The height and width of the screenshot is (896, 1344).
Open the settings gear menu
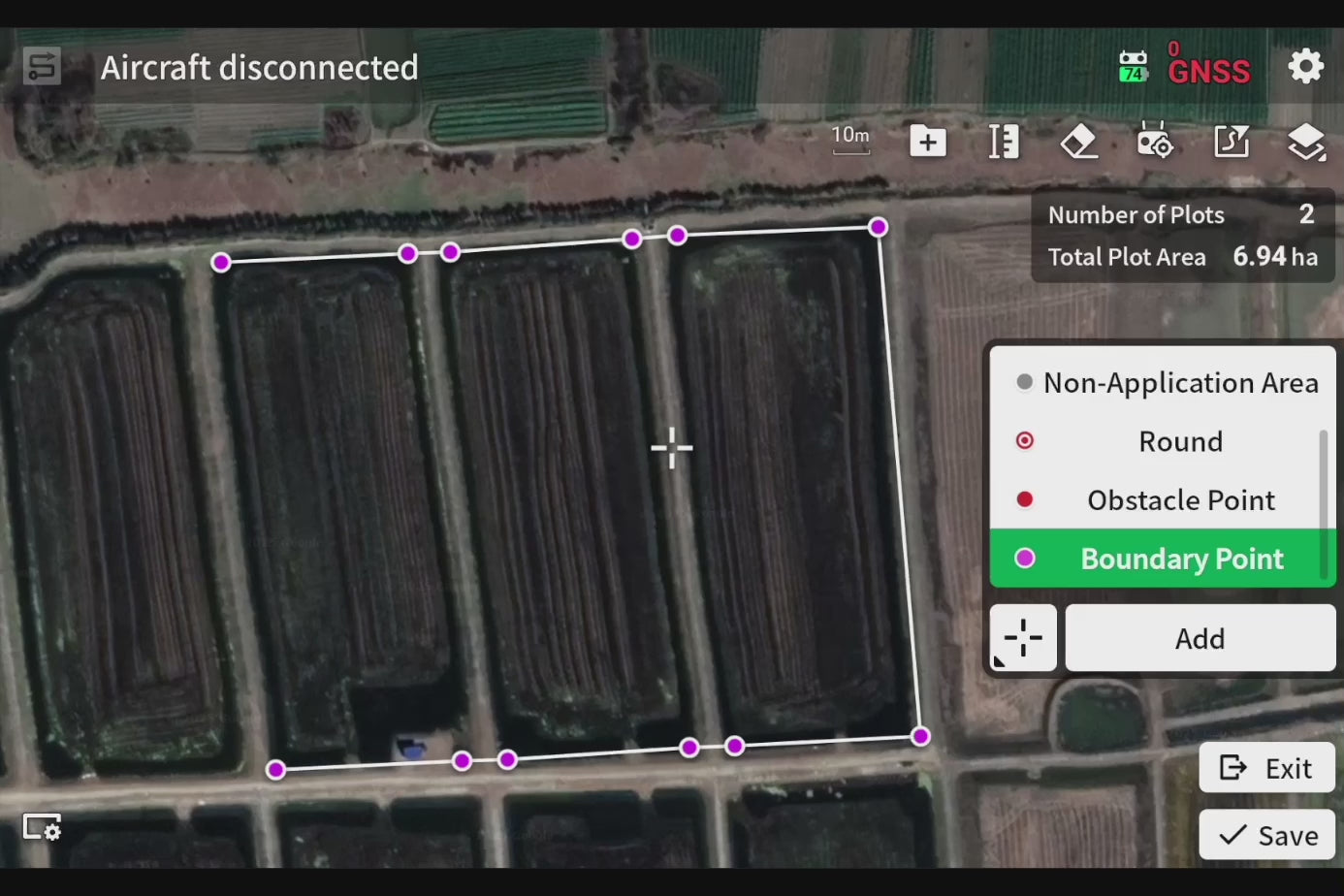(x=1305, y=67)
